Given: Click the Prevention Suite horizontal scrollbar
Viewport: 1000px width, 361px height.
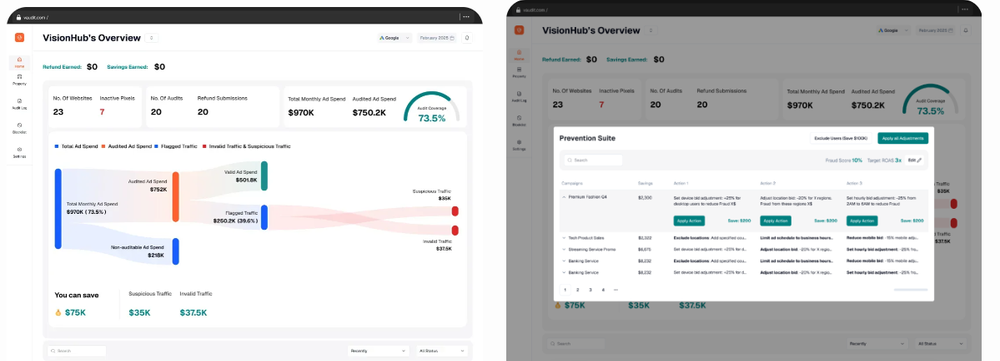Looking at the screenshot, I should click(x=911, y=290).
